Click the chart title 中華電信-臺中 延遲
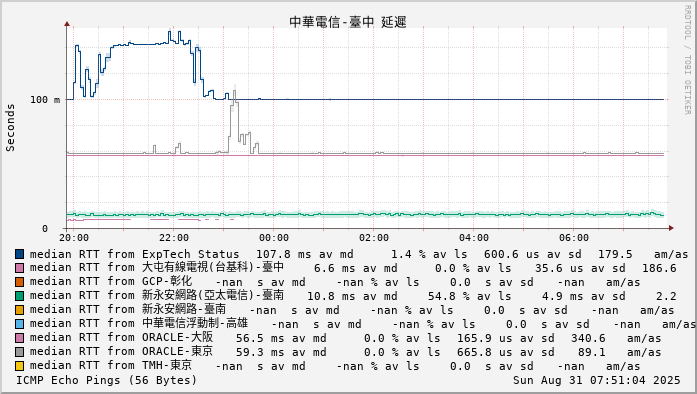 [x=348, y=22]
